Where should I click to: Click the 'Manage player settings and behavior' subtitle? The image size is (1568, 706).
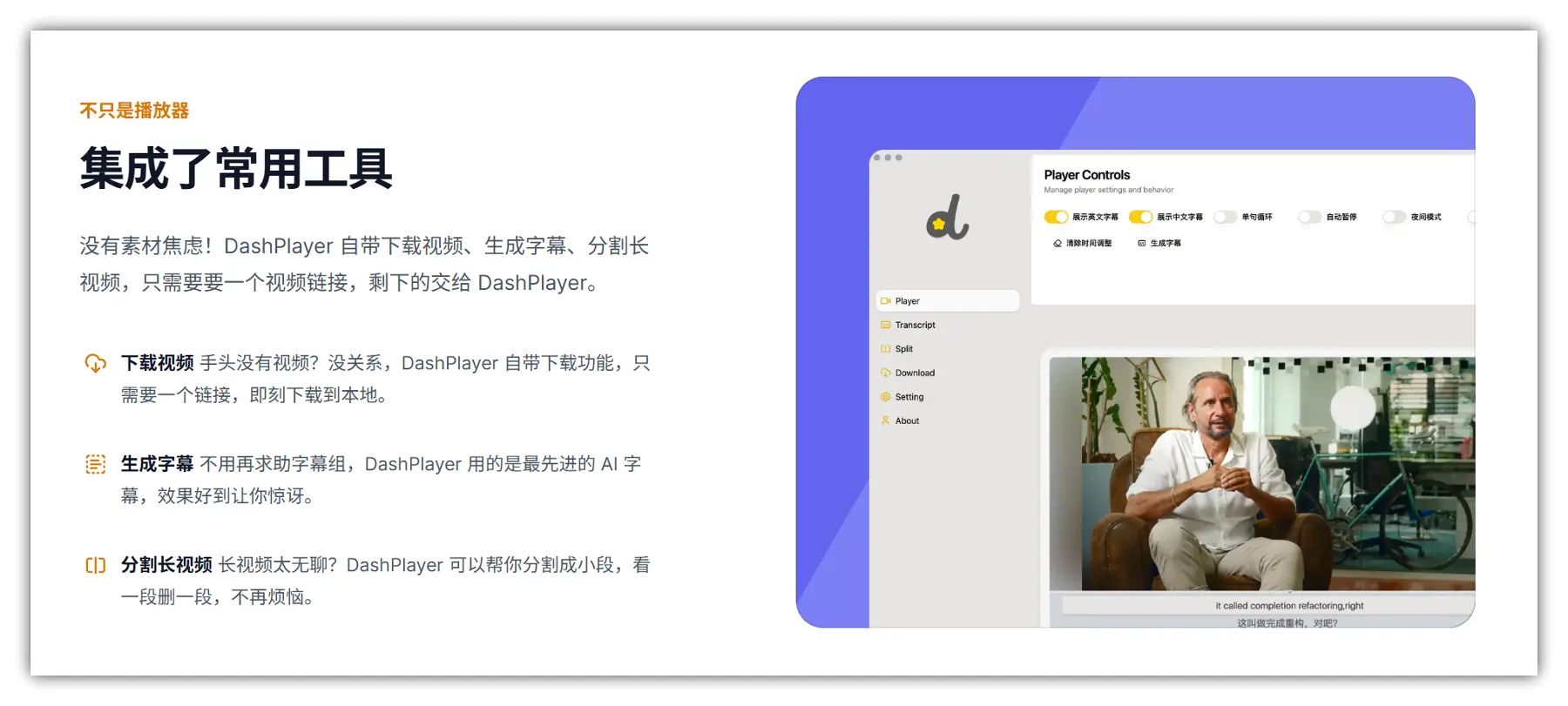click(1109, 190)
